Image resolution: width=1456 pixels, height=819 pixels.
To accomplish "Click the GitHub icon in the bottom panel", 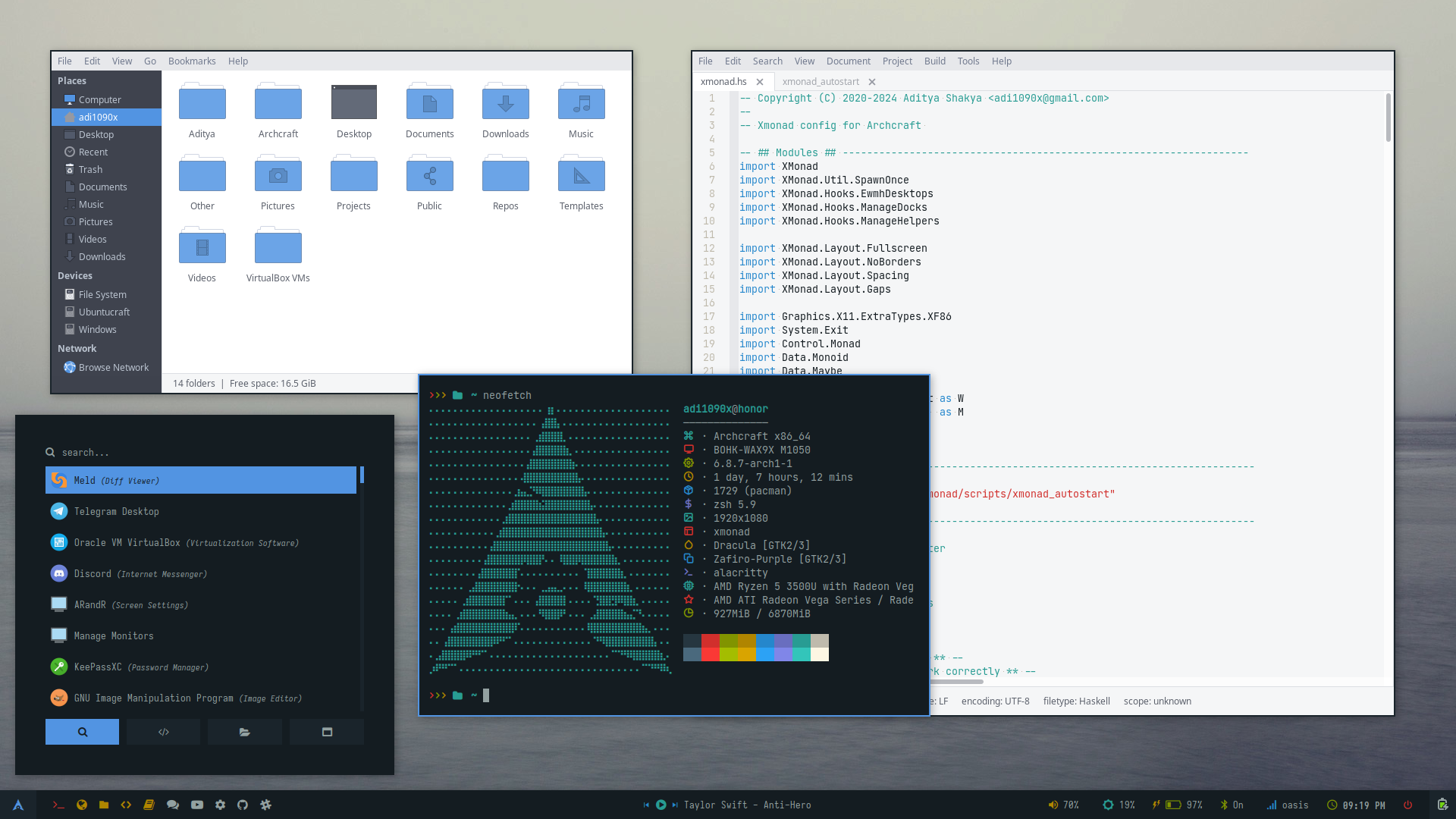I will click(243, 805).
